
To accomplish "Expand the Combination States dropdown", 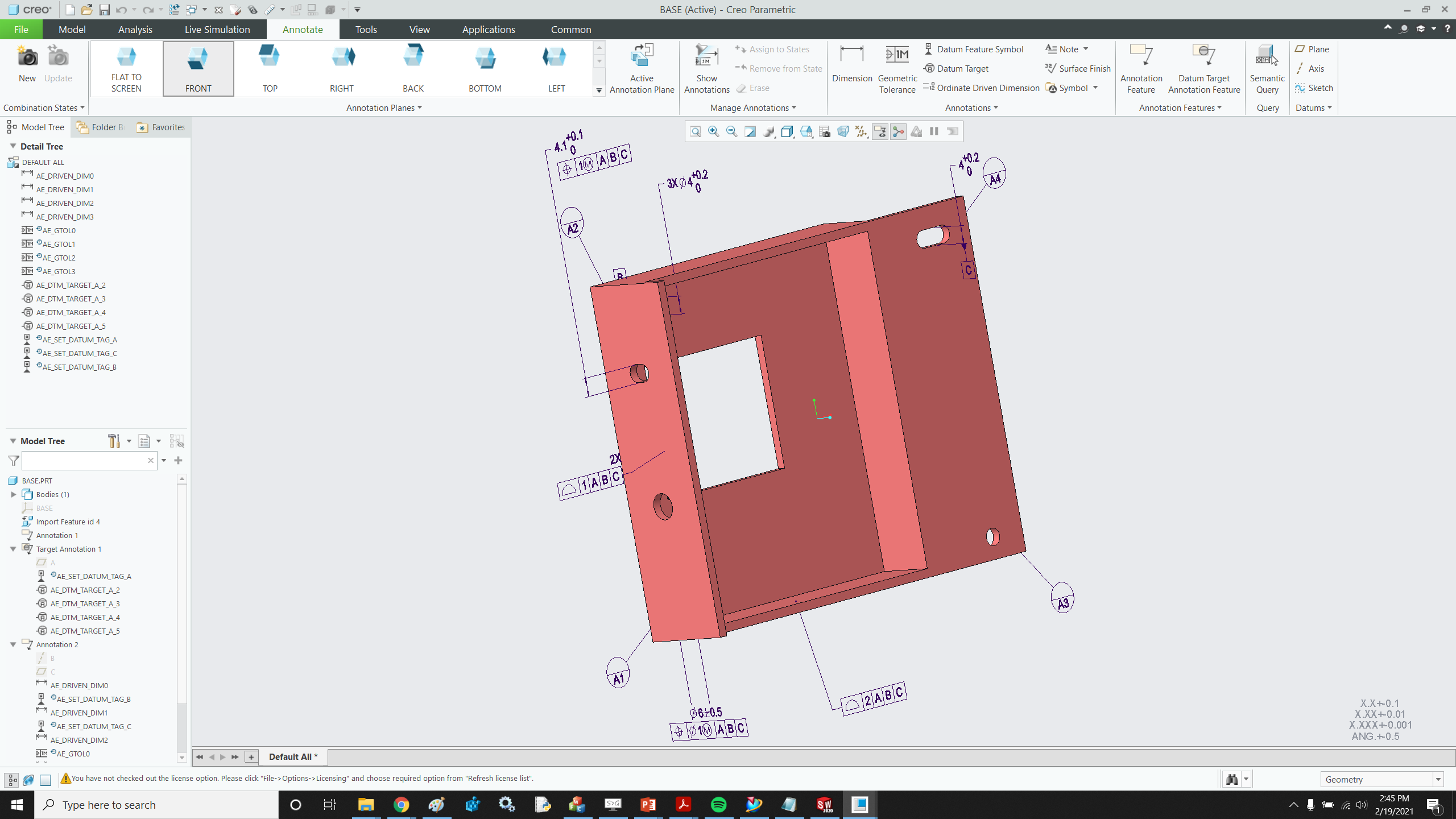I will coord(82,107).
